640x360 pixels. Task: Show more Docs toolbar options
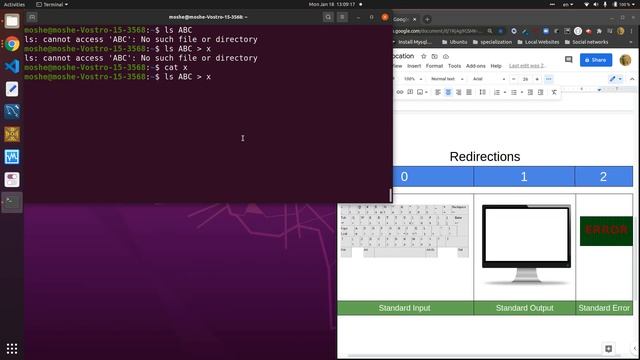(549, 79)
